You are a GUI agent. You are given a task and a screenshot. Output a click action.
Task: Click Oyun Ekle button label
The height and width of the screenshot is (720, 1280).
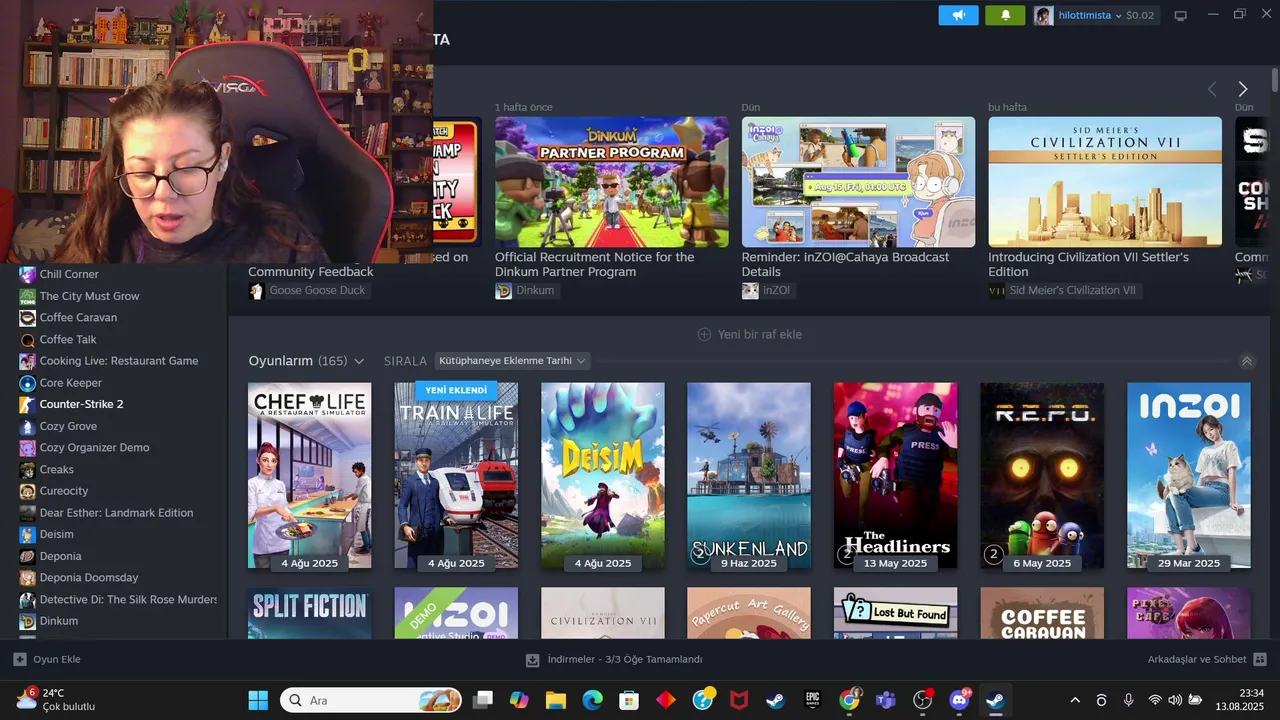pyautogui.click(x=57, y=659)
